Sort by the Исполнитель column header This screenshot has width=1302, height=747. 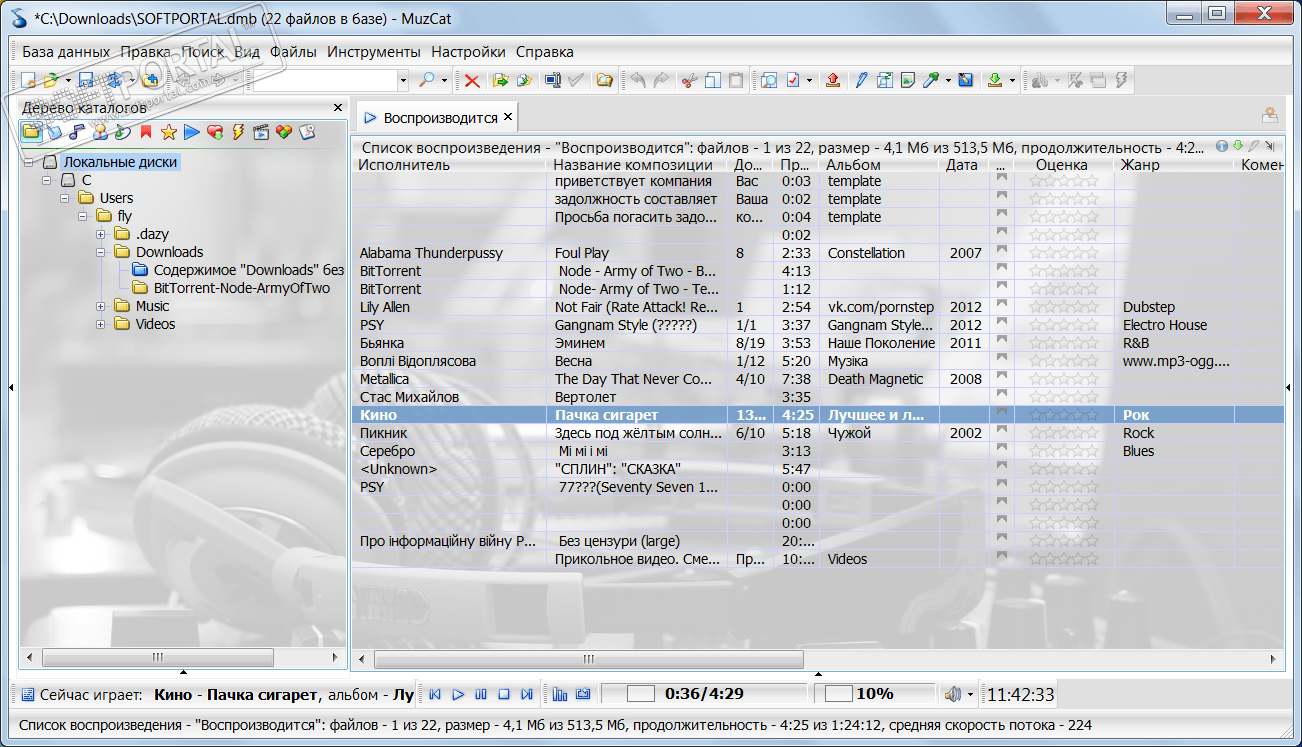[450, 165]
